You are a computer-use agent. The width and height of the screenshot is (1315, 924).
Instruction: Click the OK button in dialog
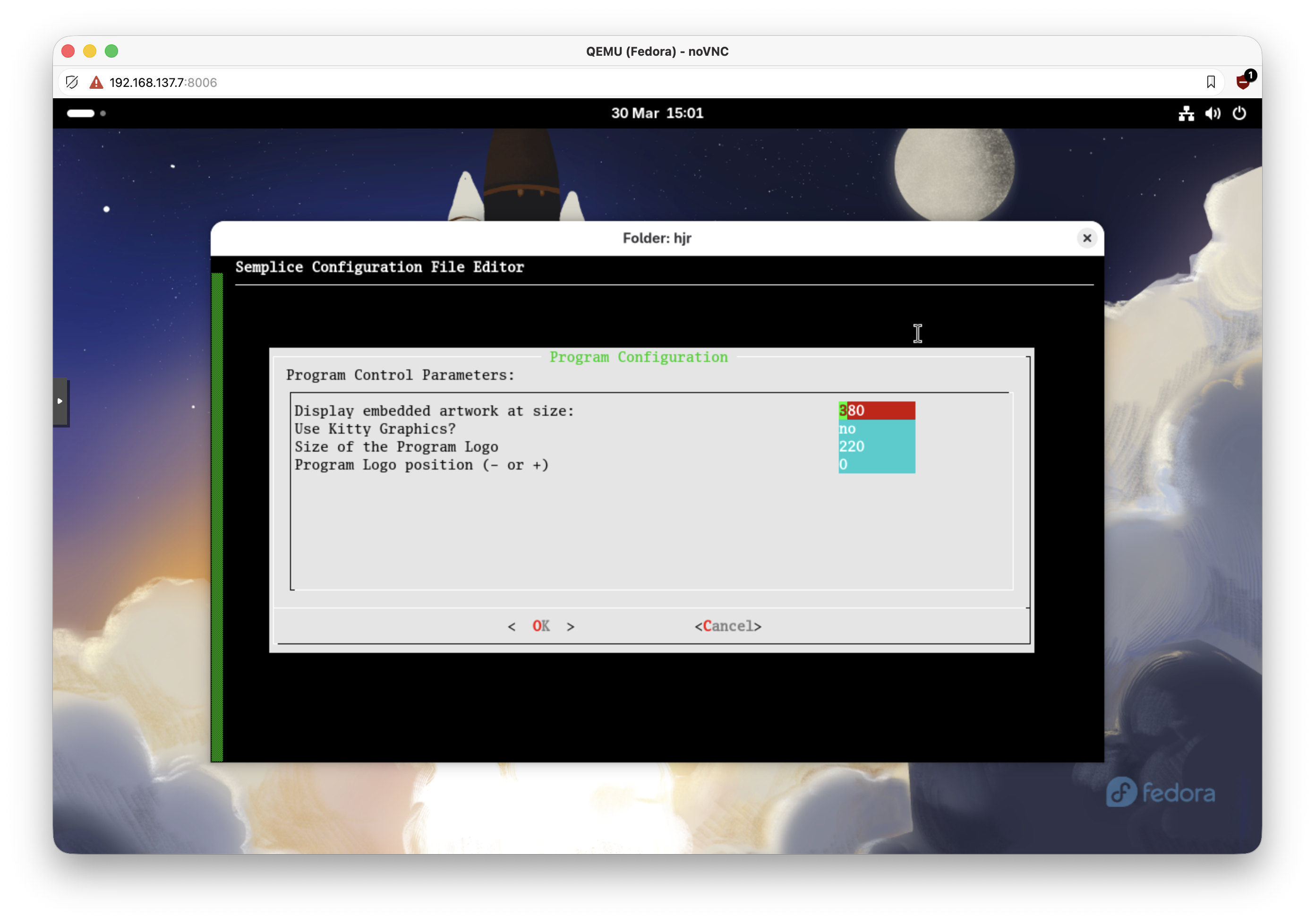click(541, 626)
